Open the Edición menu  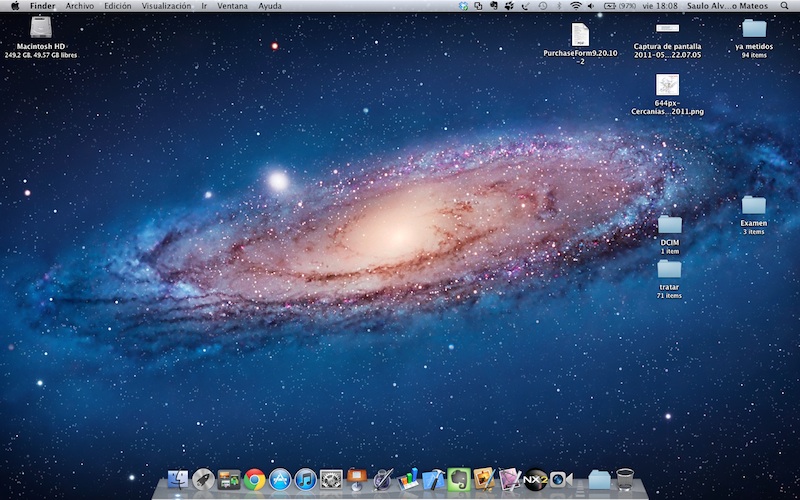coord(117,6)
